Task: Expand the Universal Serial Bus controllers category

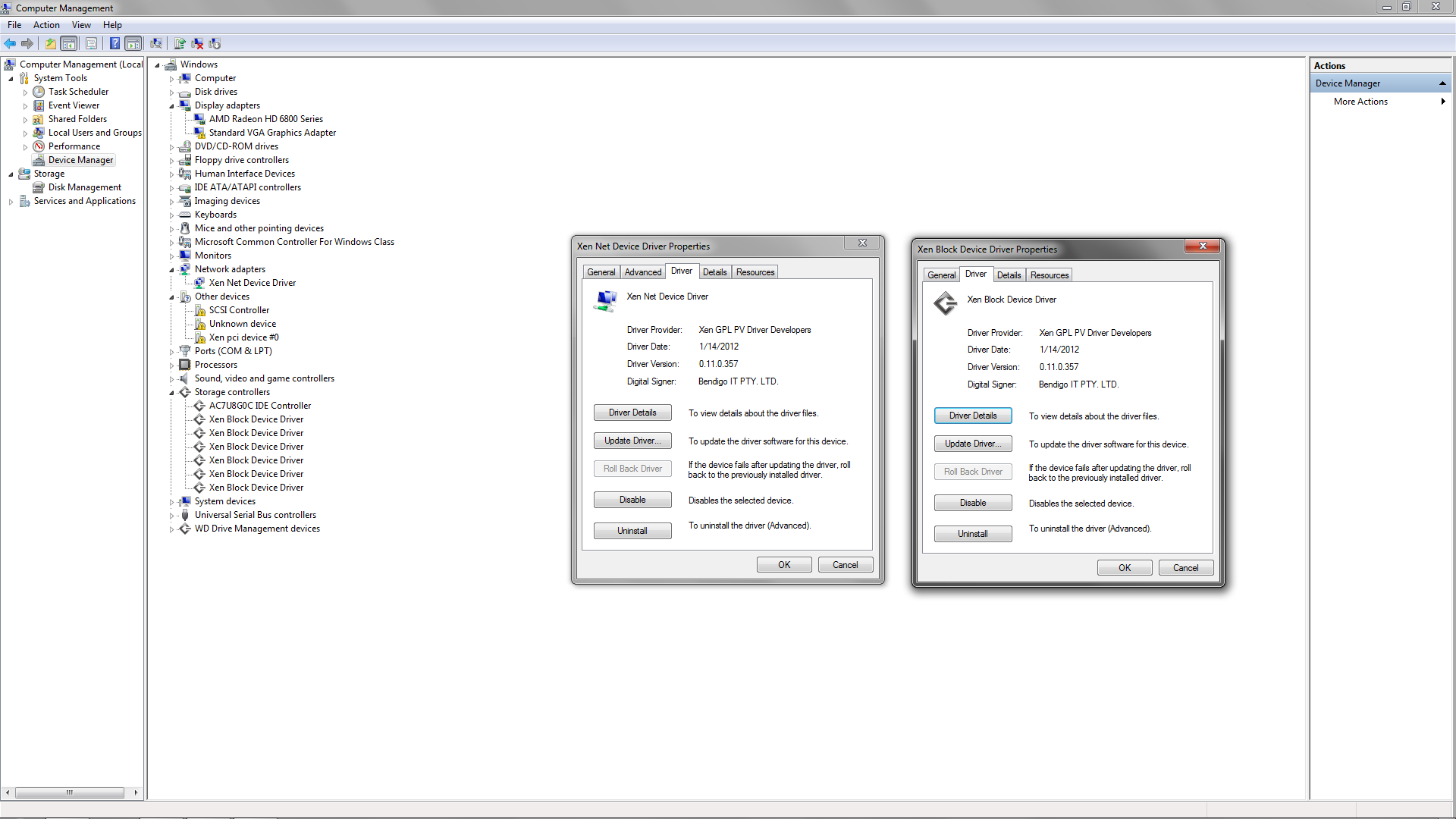Action: (x=171, y=516)
